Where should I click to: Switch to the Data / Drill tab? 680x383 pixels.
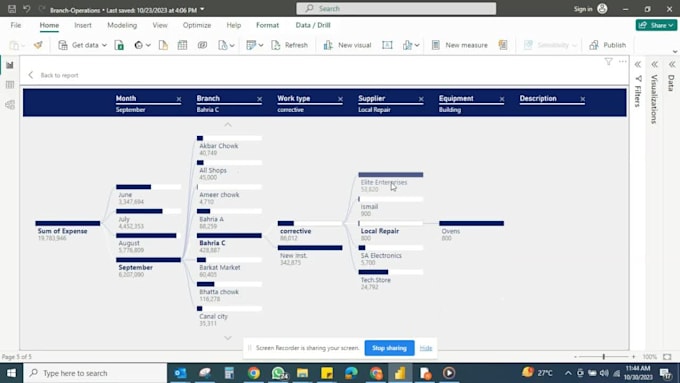(x=313, y=25)
